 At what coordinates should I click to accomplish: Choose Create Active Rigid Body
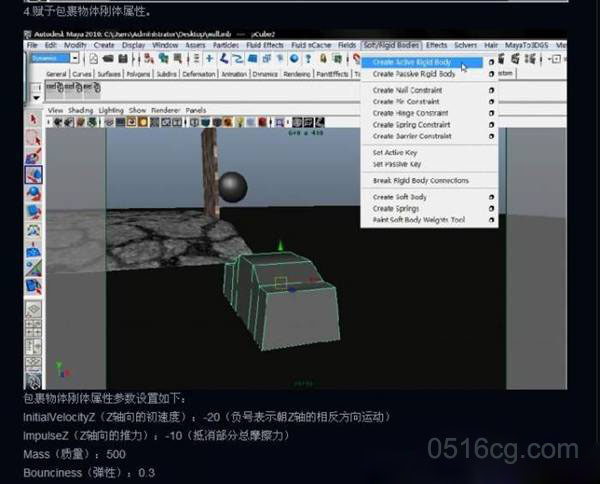(x=422, y=62)
